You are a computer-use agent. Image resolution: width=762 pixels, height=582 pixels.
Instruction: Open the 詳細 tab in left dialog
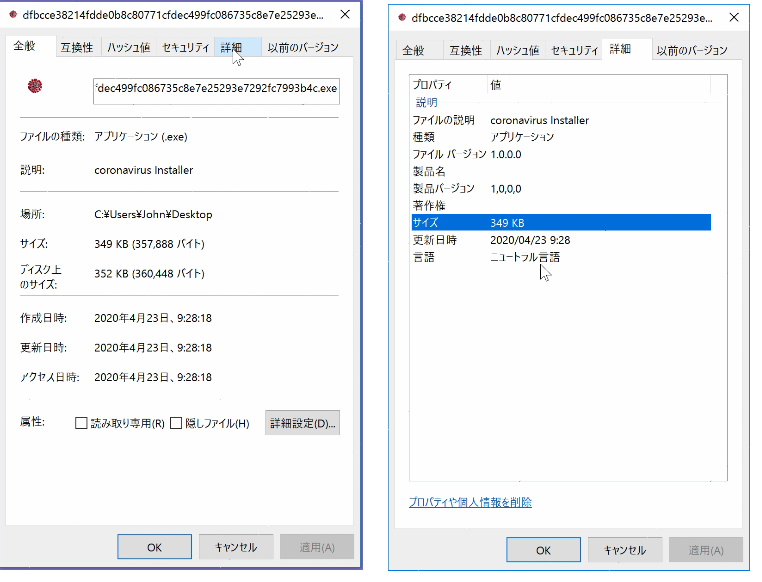pos(231,47)
